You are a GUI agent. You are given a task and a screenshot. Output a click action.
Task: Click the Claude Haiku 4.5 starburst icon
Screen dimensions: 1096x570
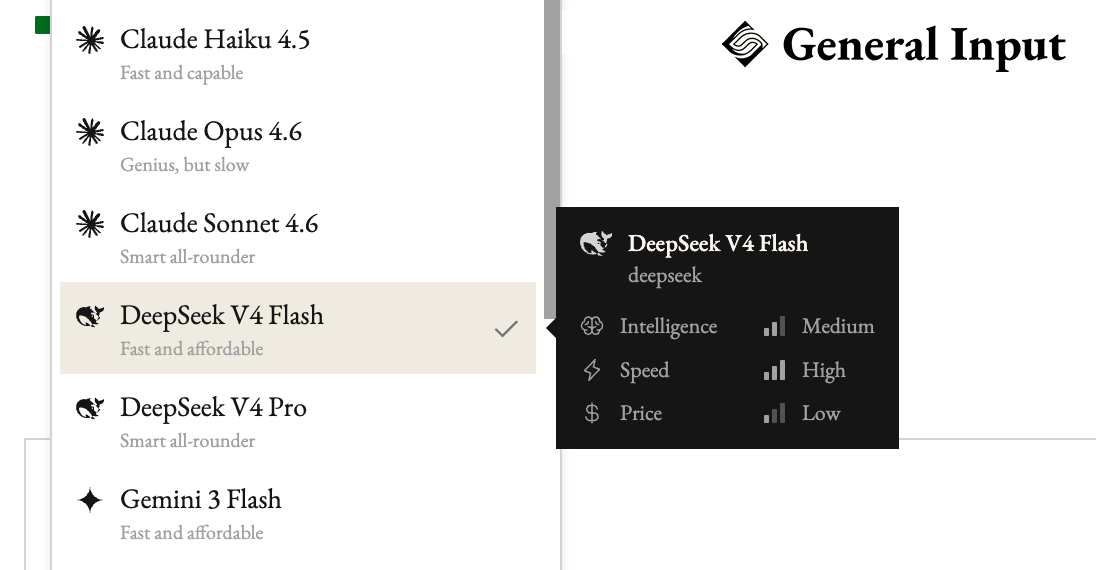click(91, 40)
